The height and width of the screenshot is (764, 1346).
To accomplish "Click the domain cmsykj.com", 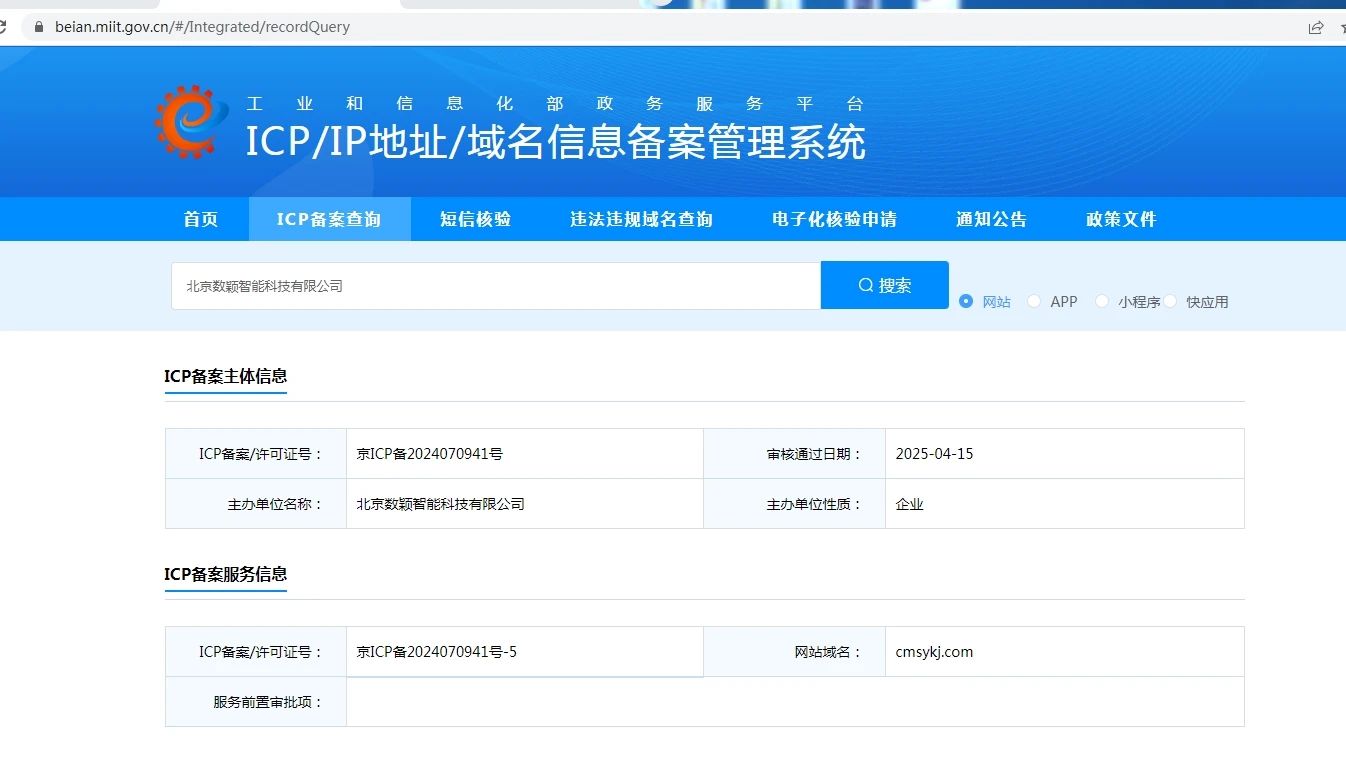I will (934, 652).
